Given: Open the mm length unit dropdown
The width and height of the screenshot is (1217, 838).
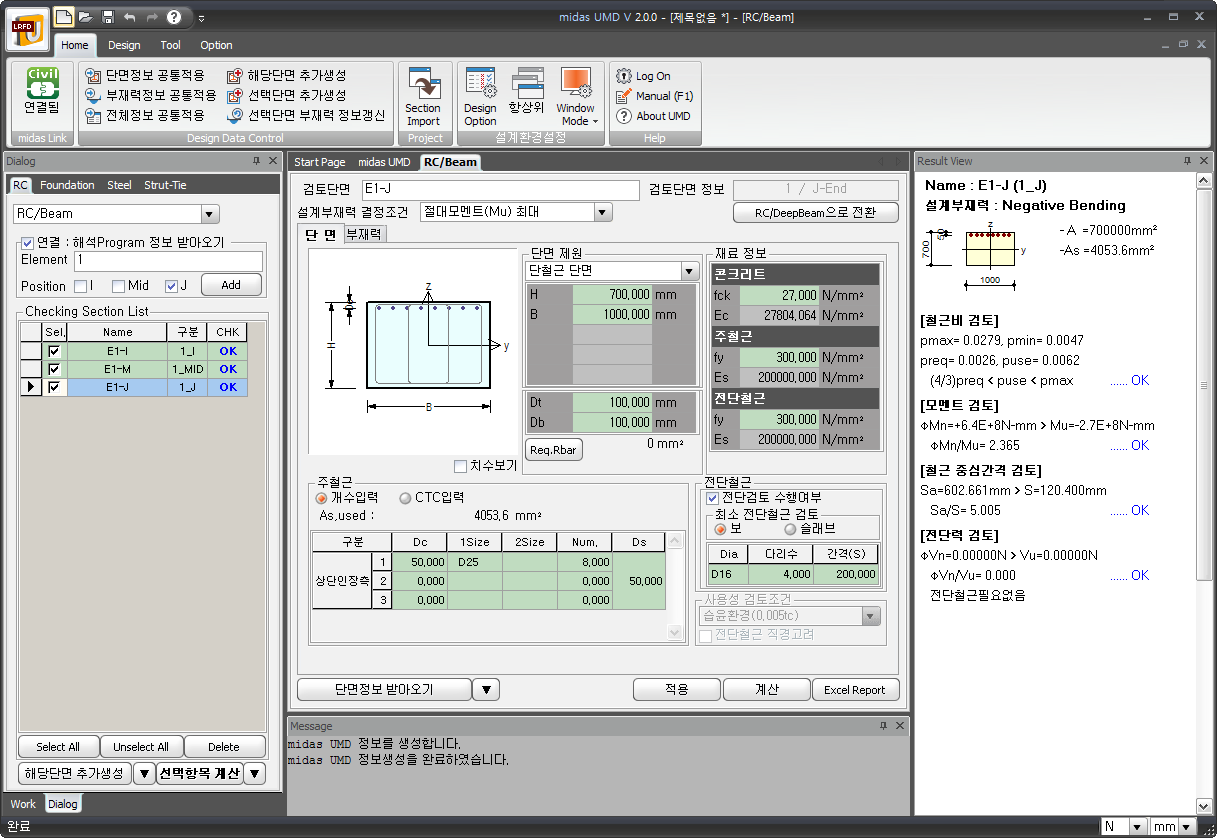Looking at the screenshot, I should coord(1186,827).
